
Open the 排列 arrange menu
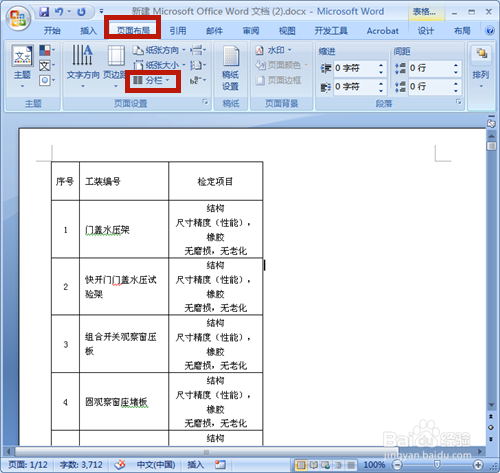coord(481,67)
